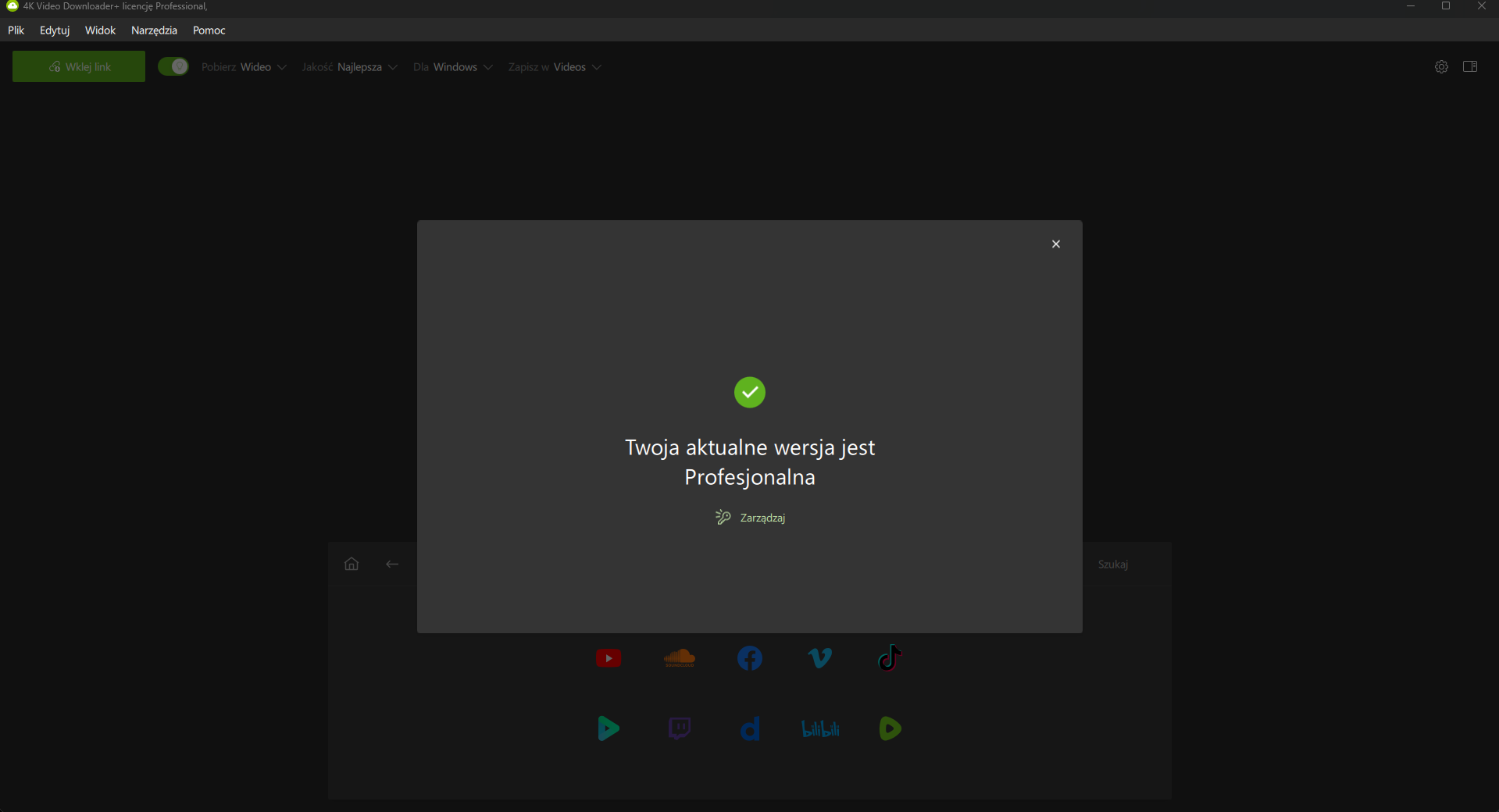
Task: Open the Pomoc menu
Action: pos(209,30)
